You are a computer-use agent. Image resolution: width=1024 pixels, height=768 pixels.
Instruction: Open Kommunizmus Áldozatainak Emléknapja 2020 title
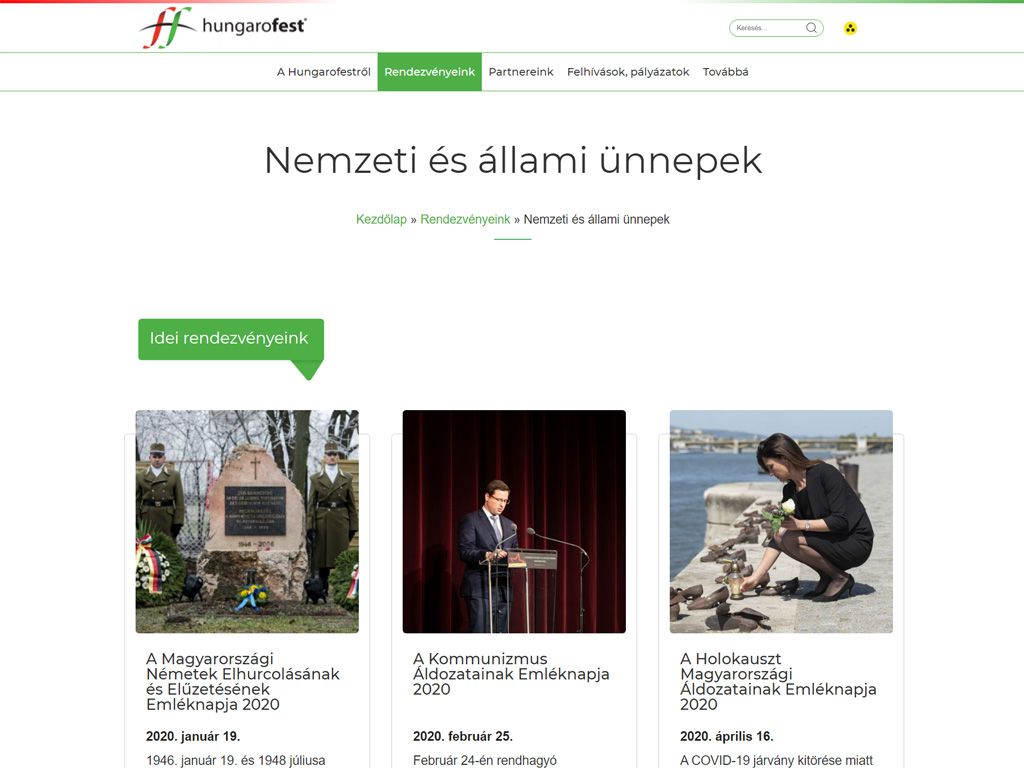(x=511, y=673)
